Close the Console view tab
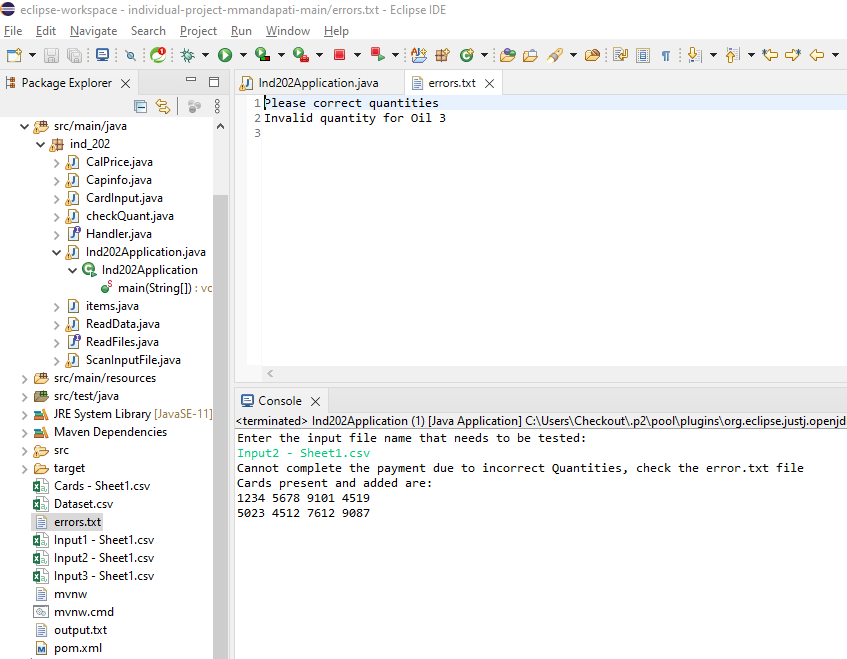The height and width of the screenshot is (659, 847). (x=315, y=401)
